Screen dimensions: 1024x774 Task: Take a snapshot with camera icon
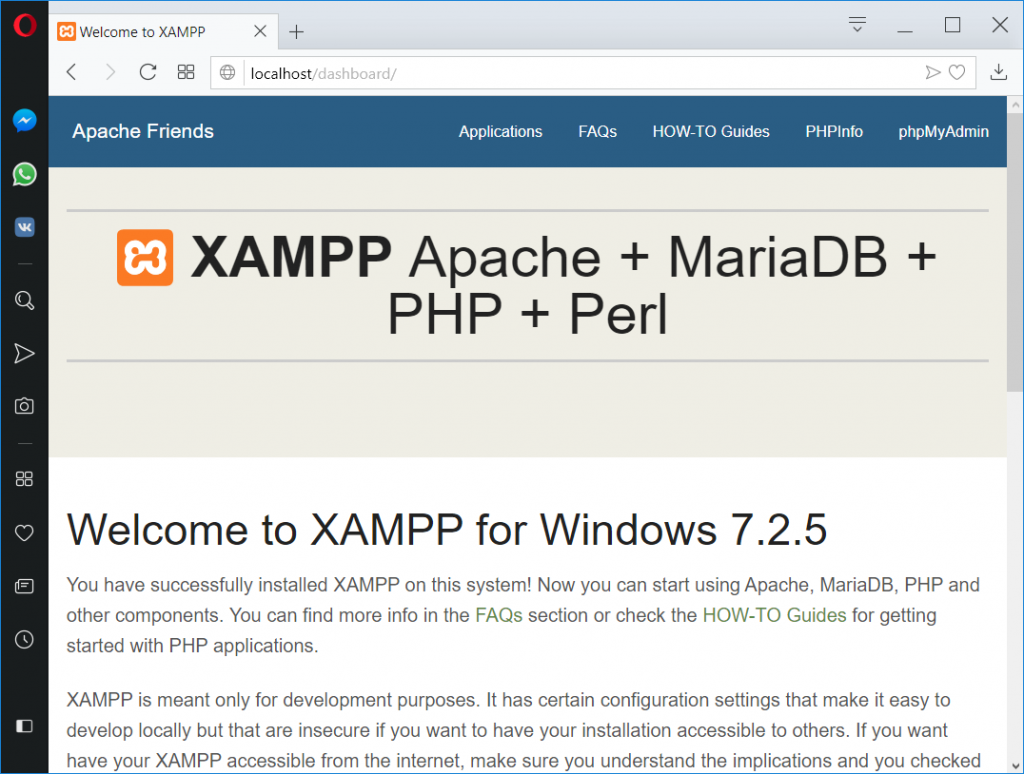coord(24,406)
